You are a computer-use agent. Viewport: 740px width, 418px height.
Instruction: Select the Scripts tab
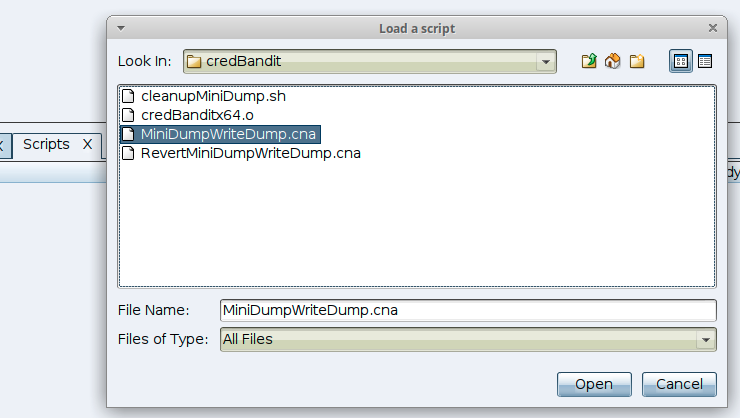pos(46,145)
